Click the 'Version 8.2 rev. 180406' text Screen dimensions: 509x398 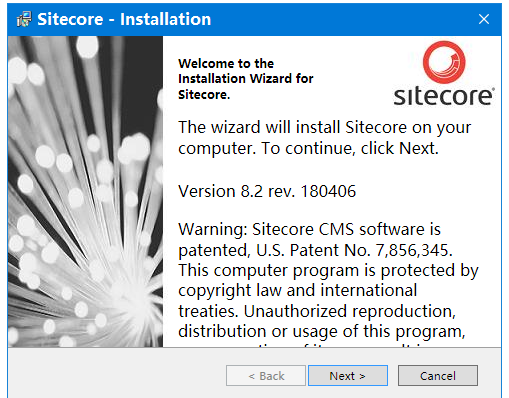267,191
